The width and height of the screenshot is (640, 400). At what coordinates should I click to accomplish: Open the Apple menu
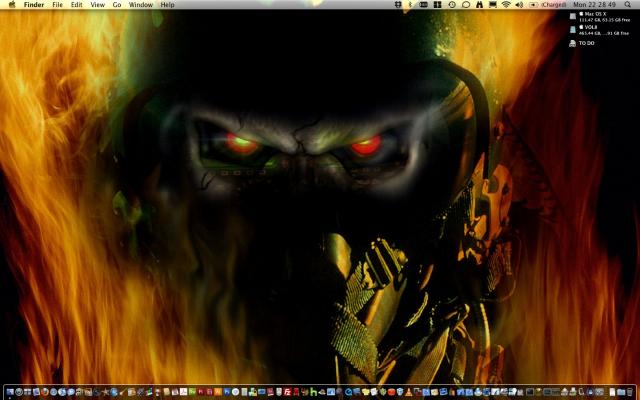click(x=11, y=4)
